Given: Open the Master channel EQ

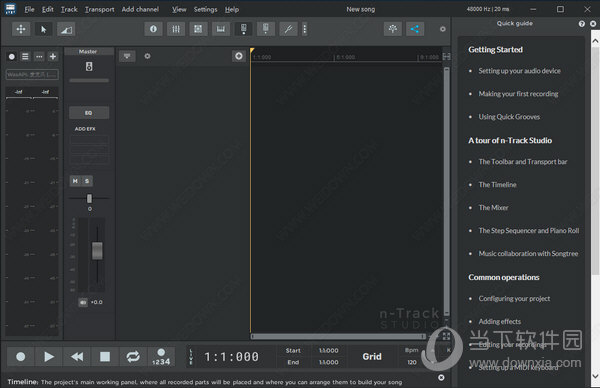Looking at the screenshot, I should point(89,113).
